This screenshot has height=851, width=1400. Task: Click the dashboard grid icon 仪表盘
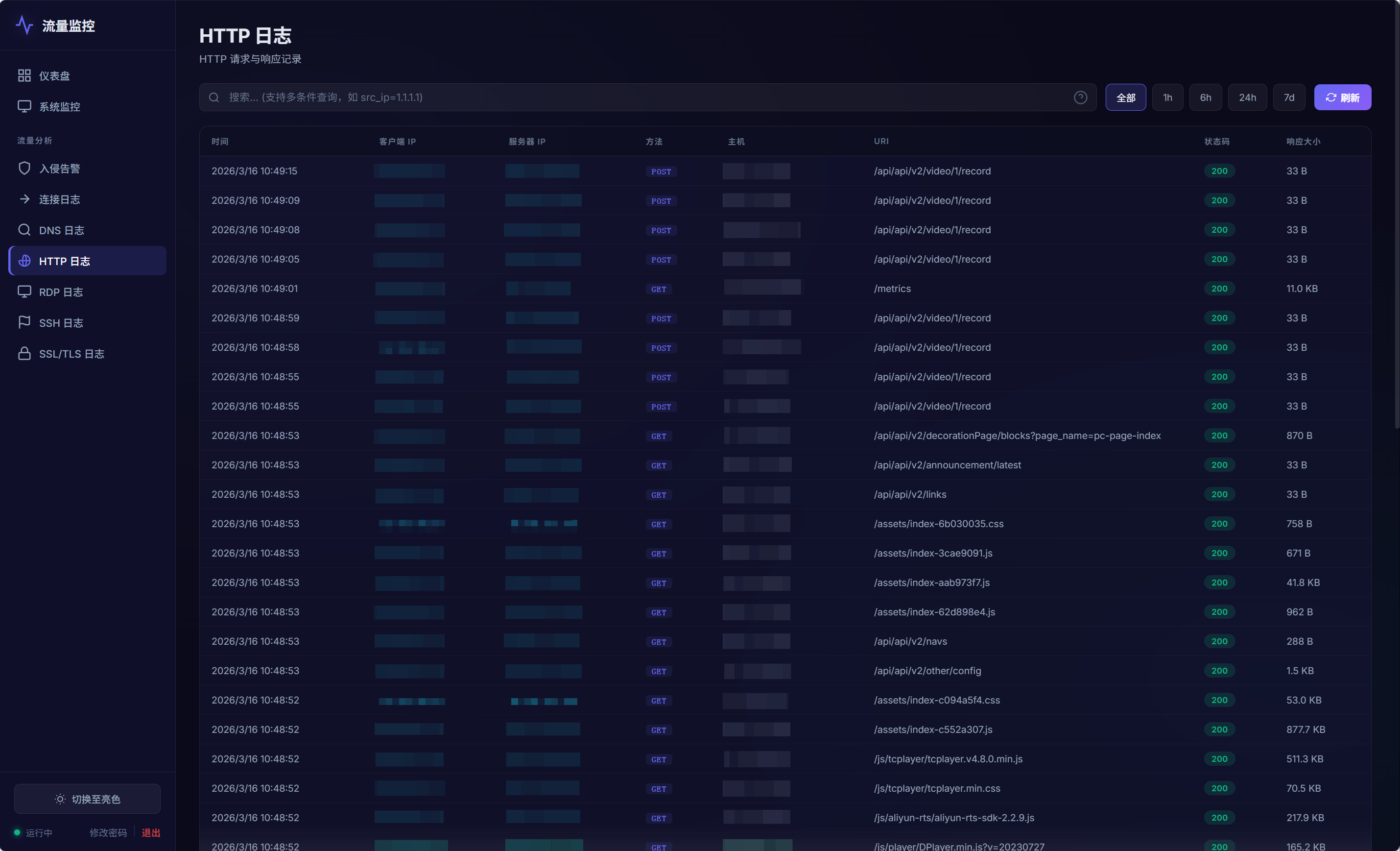coord(24,75)
